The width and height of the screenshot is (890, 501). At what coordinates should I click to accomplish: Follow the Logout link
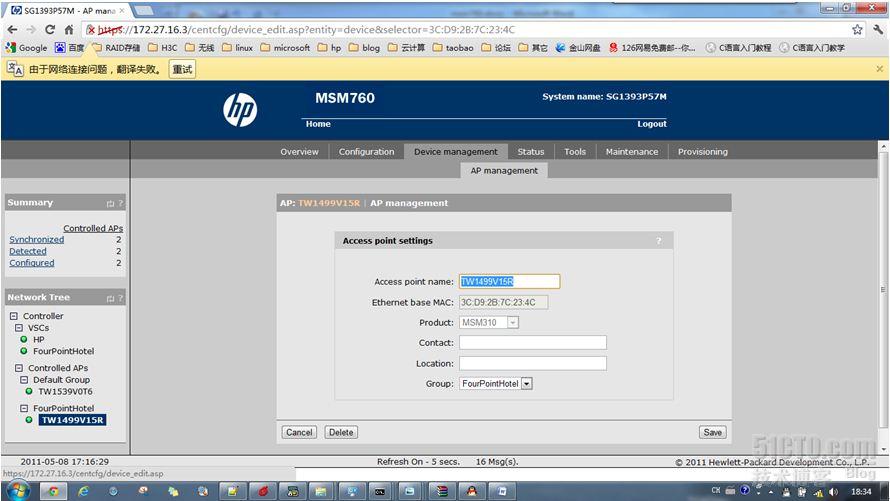(x=652, y=124)
